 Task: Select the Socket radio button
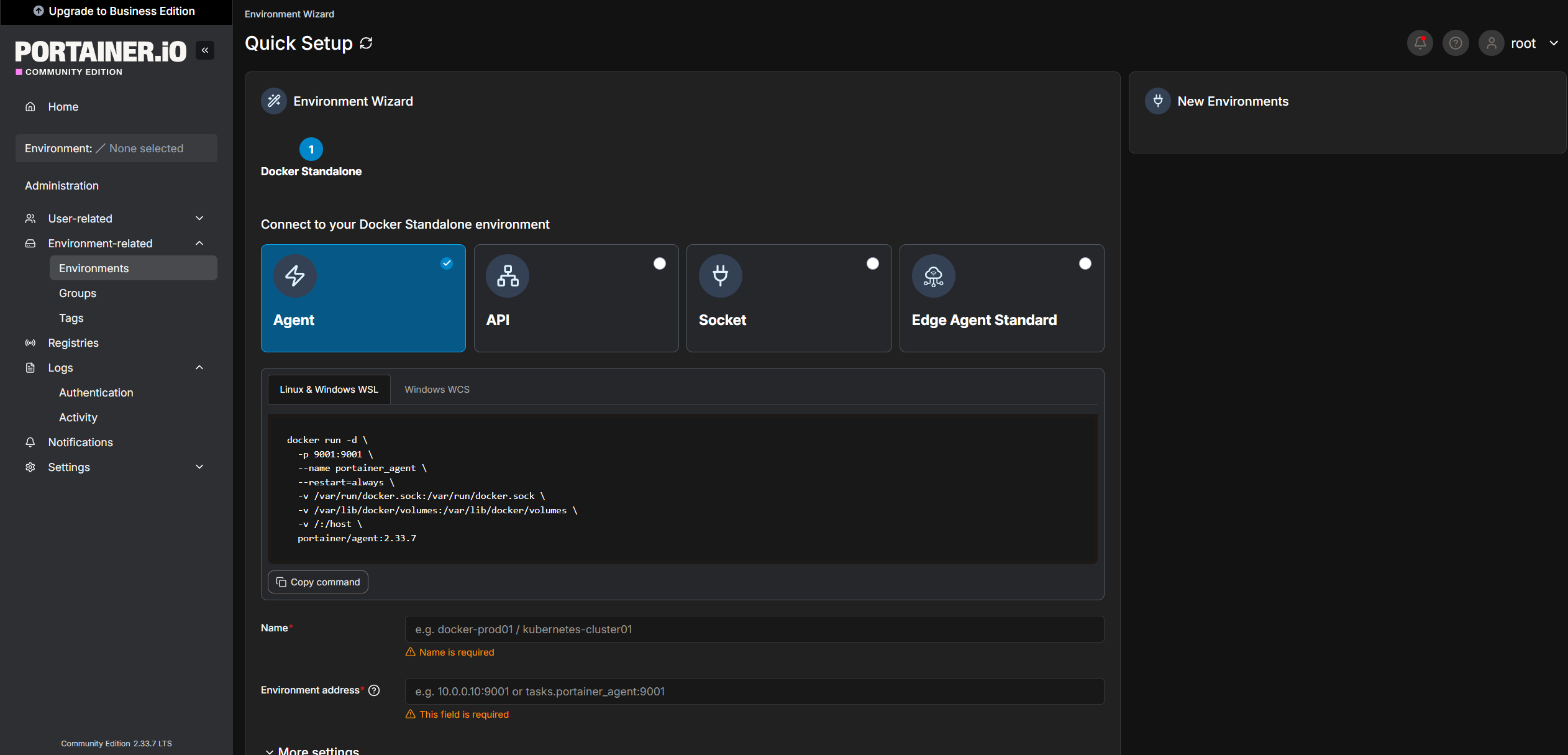click(873, 263)
